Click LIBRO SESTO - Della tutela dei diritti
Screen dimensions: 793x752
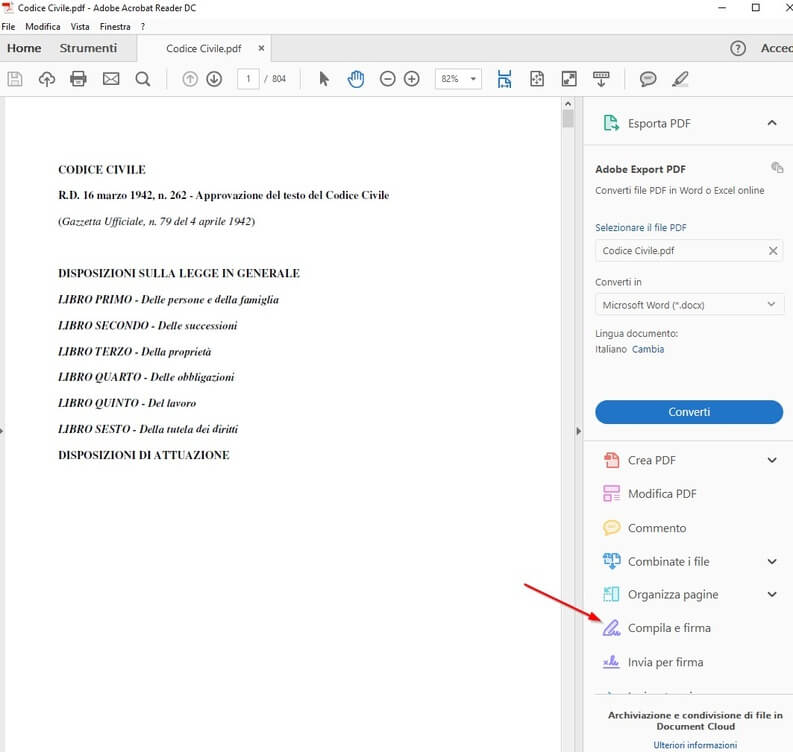point(148,429)
